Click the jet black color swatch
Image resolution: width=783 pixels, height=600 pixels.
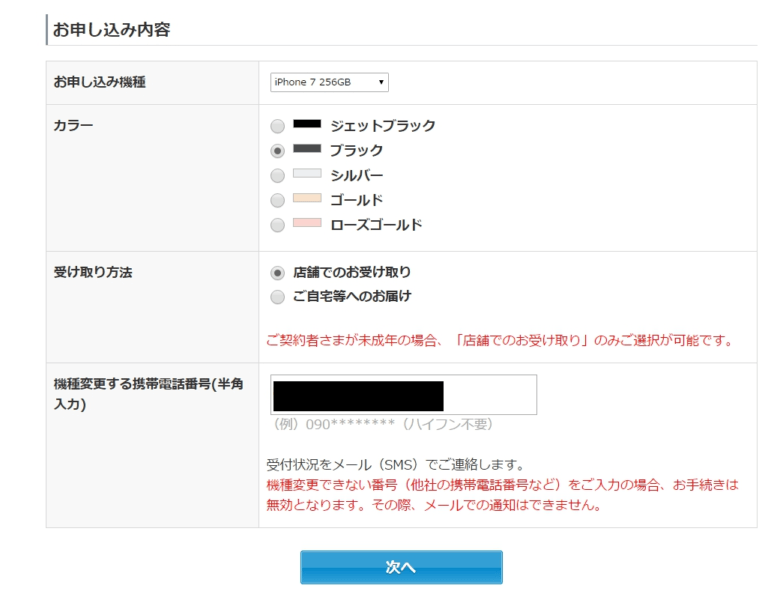pos(307,125)
